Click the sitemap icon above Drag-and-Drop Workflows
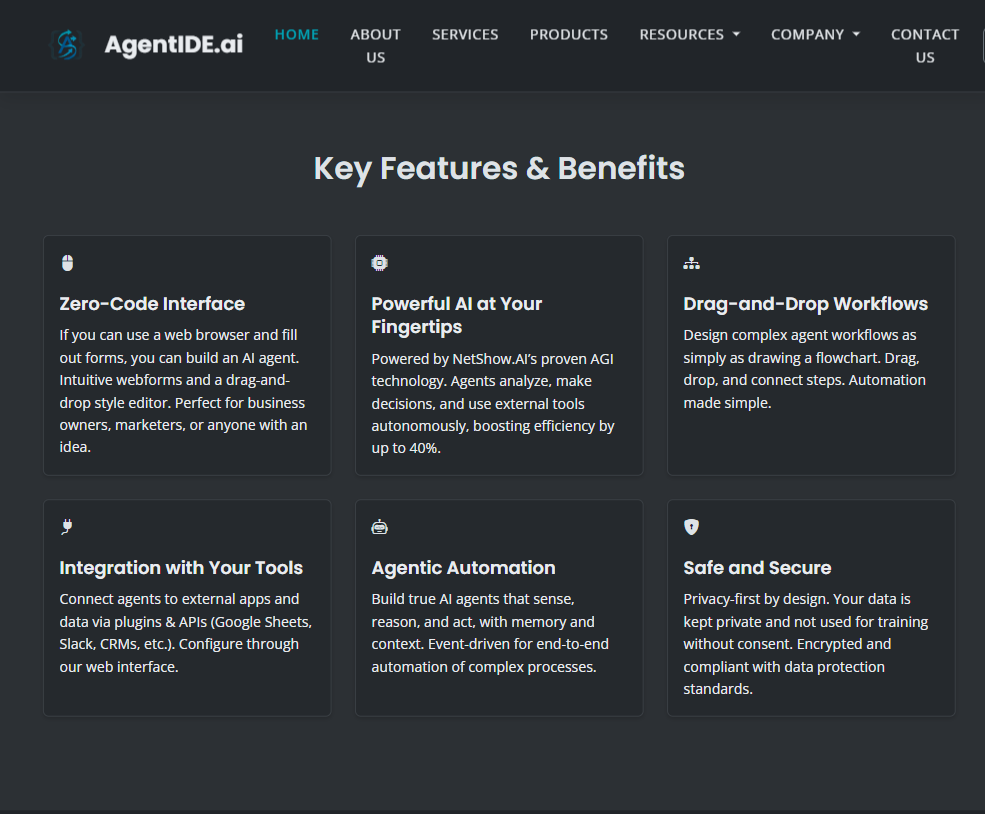The image size is (985, 814). pos(691,263)
